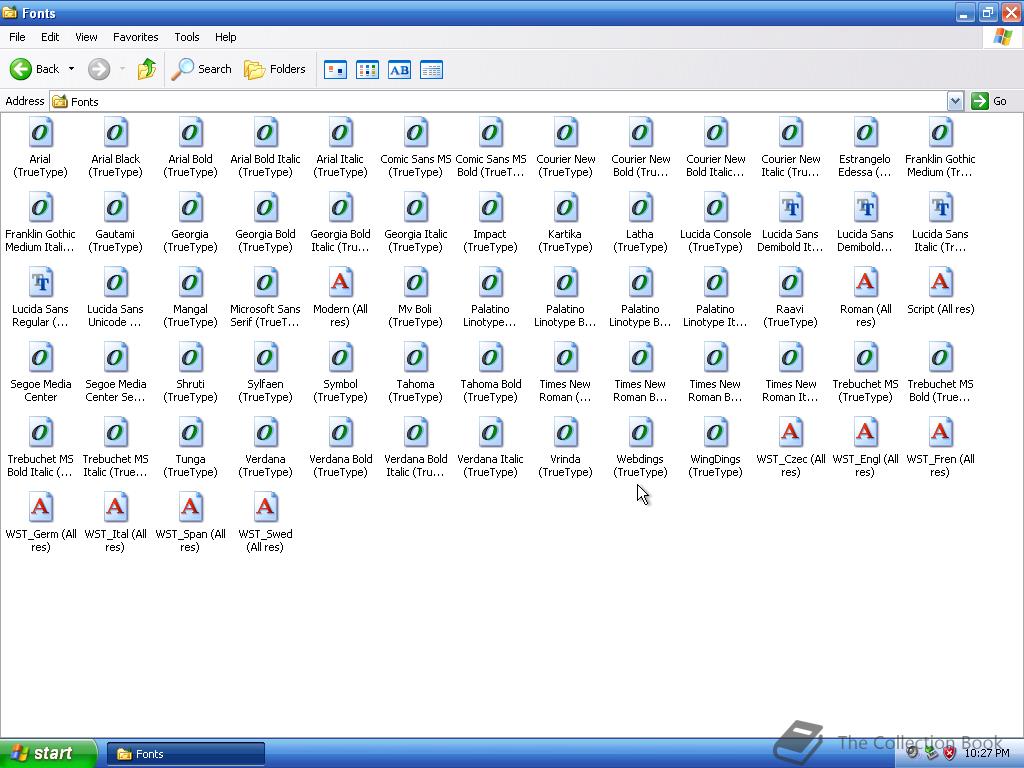Open the Favorites menu
The width and height of the screenshot is (1024, 768).
pyautogui.click(x=135, y=37)
